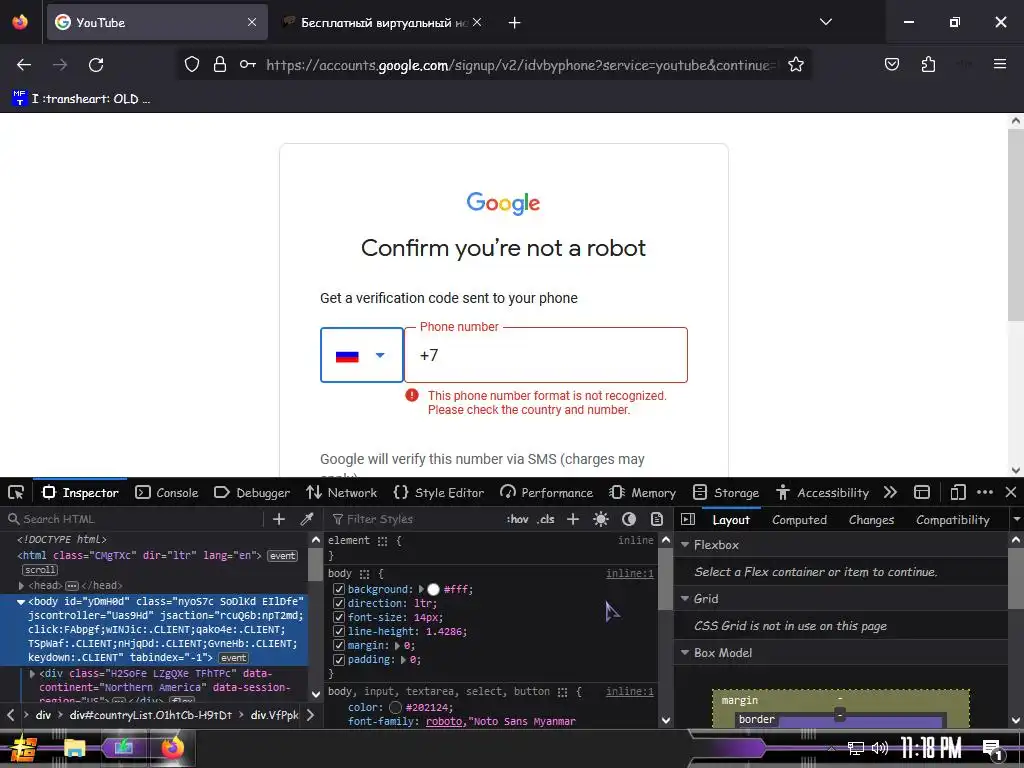Screen dimensions: 1024x768
Task: Toggle dark color scheme simulation icon
Action: pos(629,519)
